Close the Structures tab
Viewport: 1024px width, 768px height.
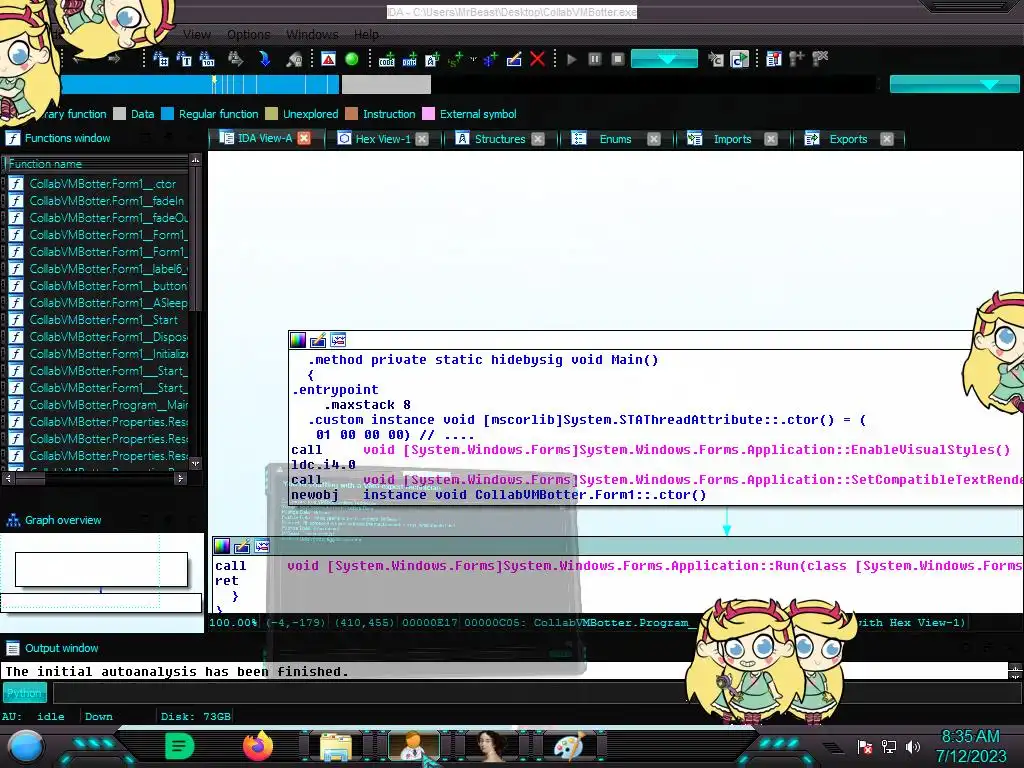(x=537, y=139)
